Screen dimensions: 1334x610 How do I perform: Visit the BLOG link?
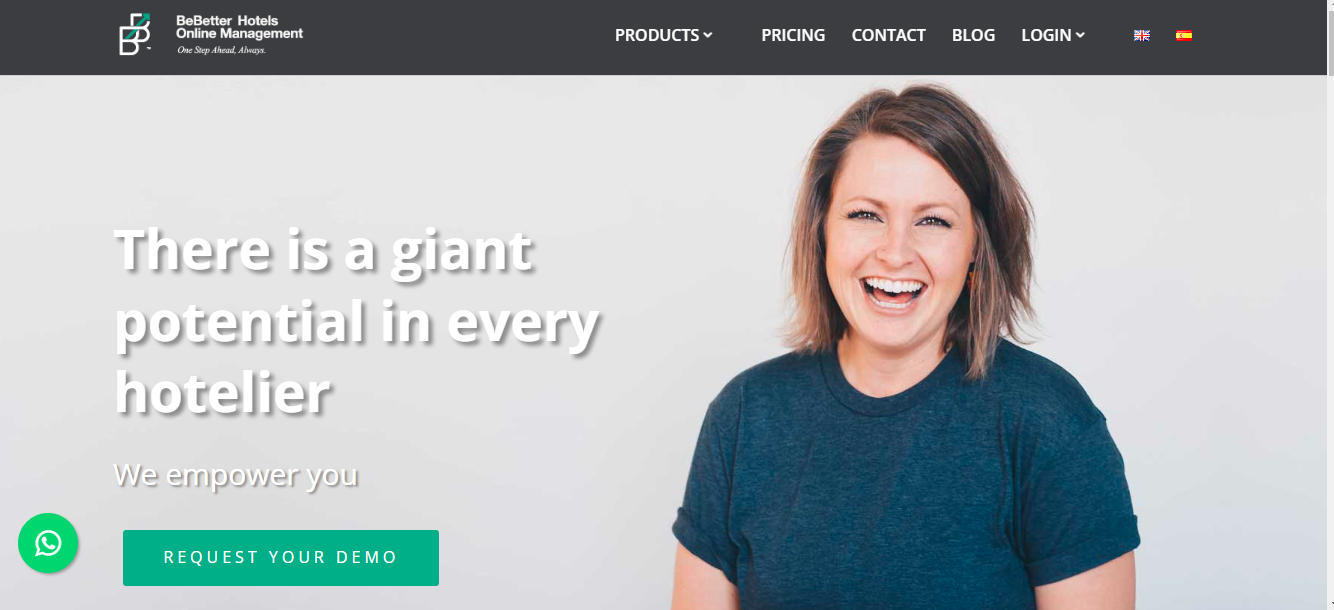973,35
